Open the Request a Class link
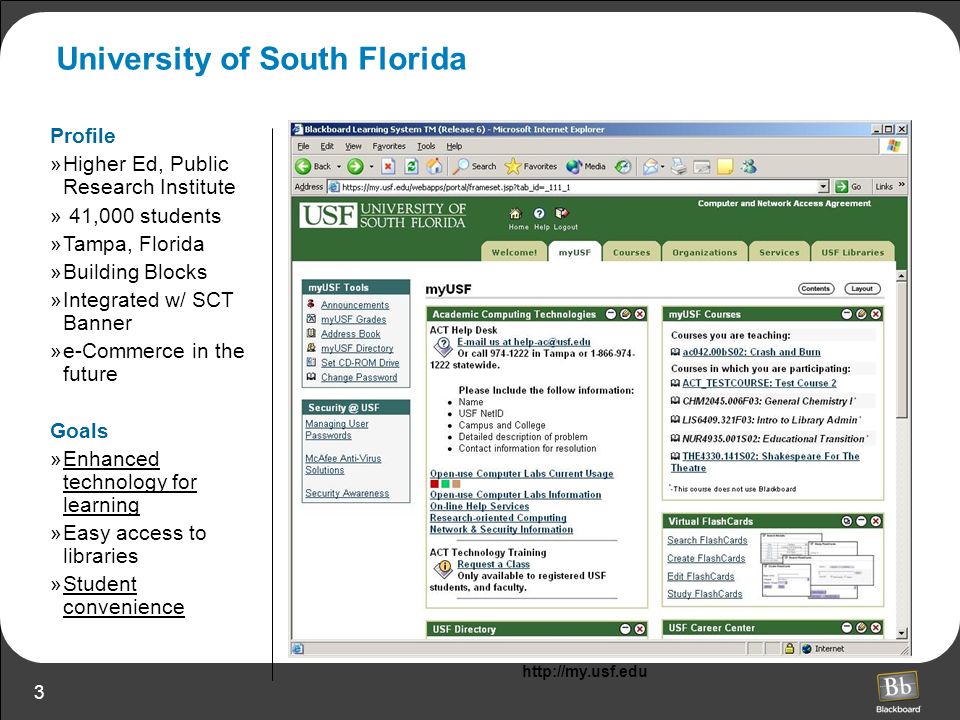 pos(493,564)
